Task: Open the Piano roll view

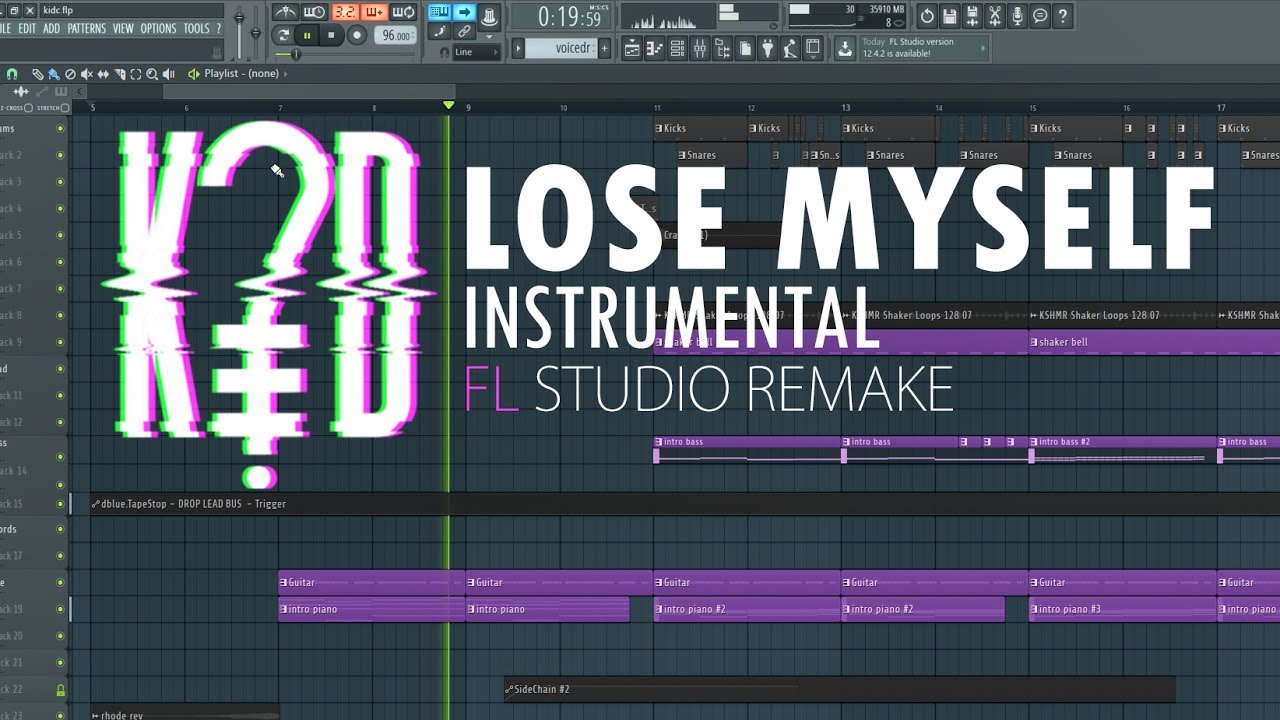Action: [654, 48]
